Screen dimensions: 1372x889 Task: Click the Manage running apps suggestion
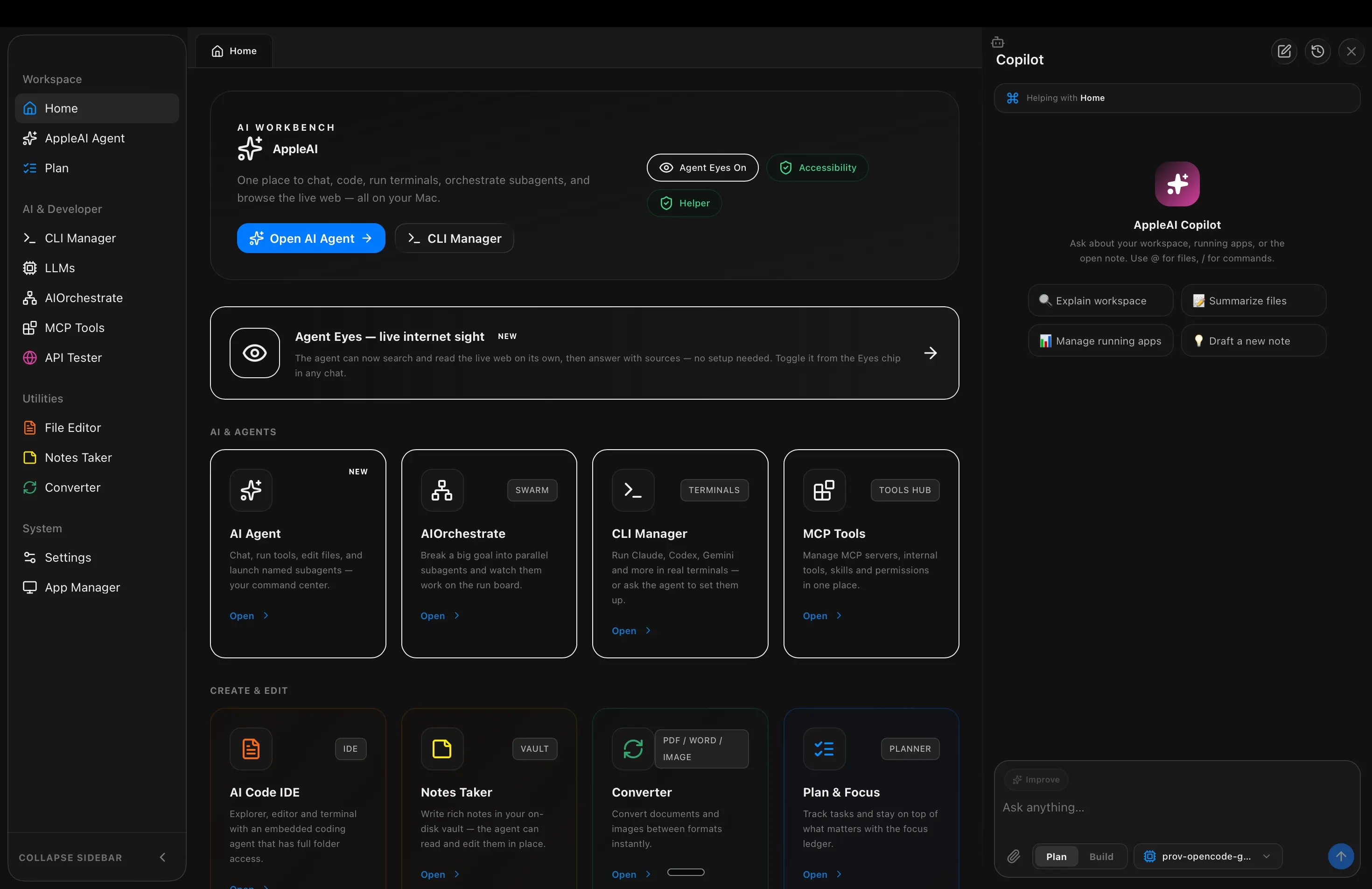(x=1100, y=341)
